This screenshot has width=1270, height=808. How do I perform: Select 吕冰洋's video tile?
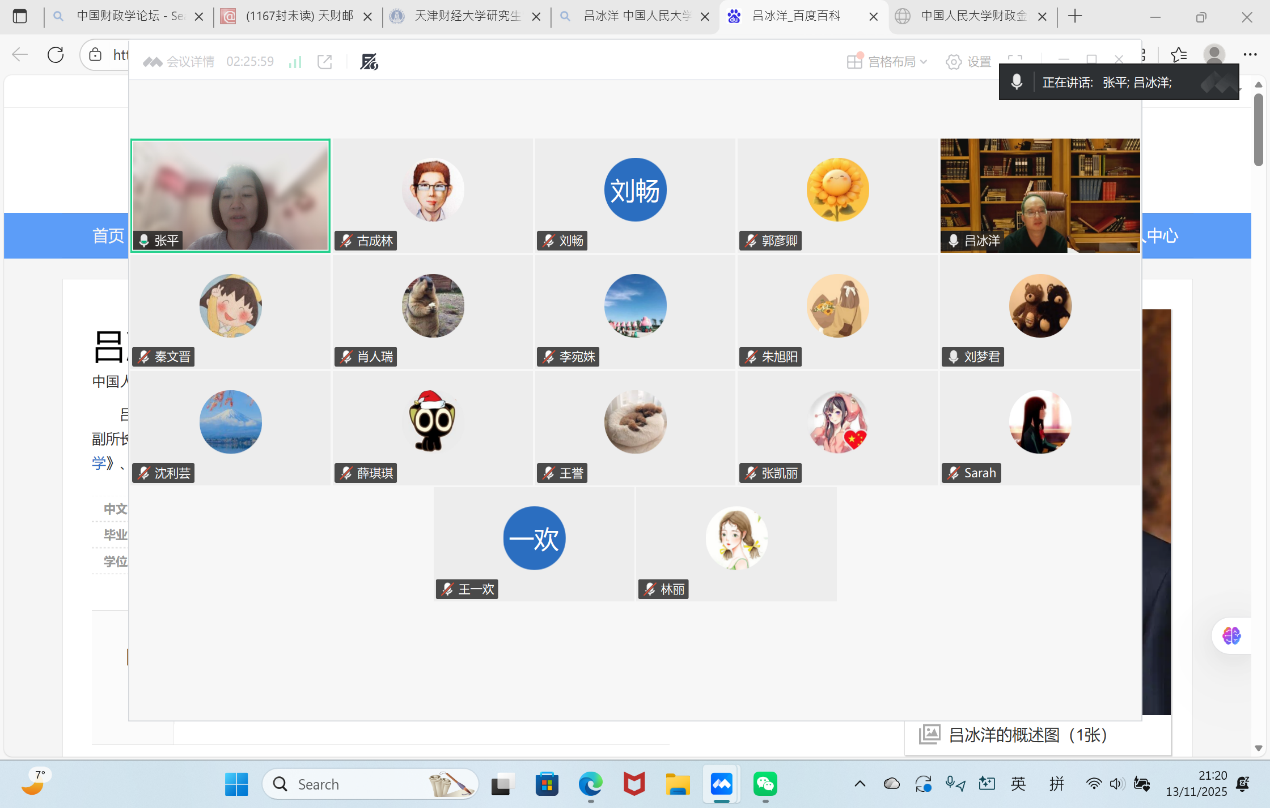(1040, 195)
